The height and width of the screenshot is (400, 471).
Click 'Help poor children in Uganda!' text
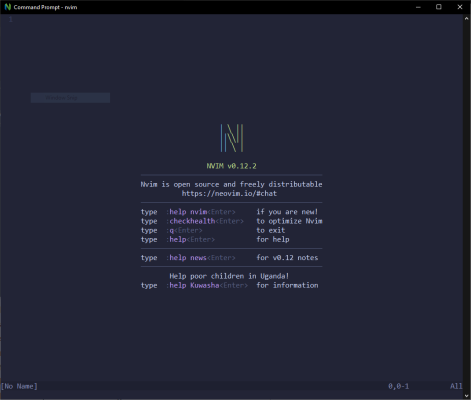229,276
